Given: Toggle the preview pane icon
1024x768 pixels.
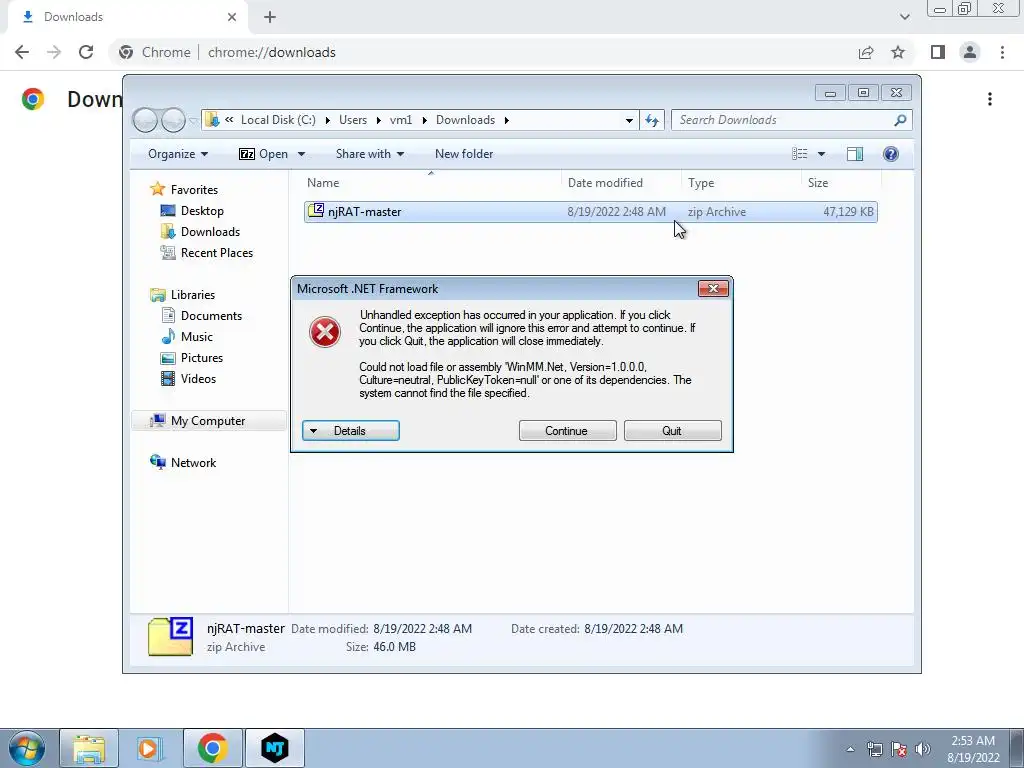Looking at the screenshot, I should 854,154.
